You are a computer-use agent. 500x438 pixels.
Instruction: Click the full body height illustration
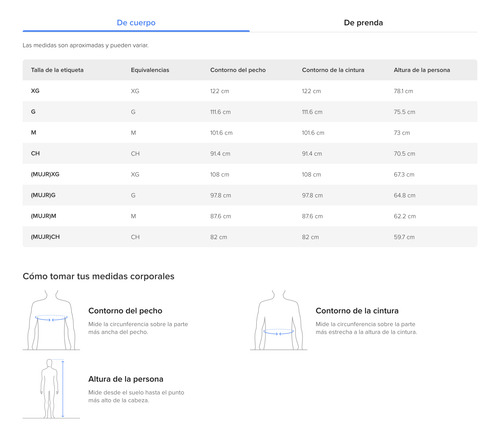coord(51,389)
